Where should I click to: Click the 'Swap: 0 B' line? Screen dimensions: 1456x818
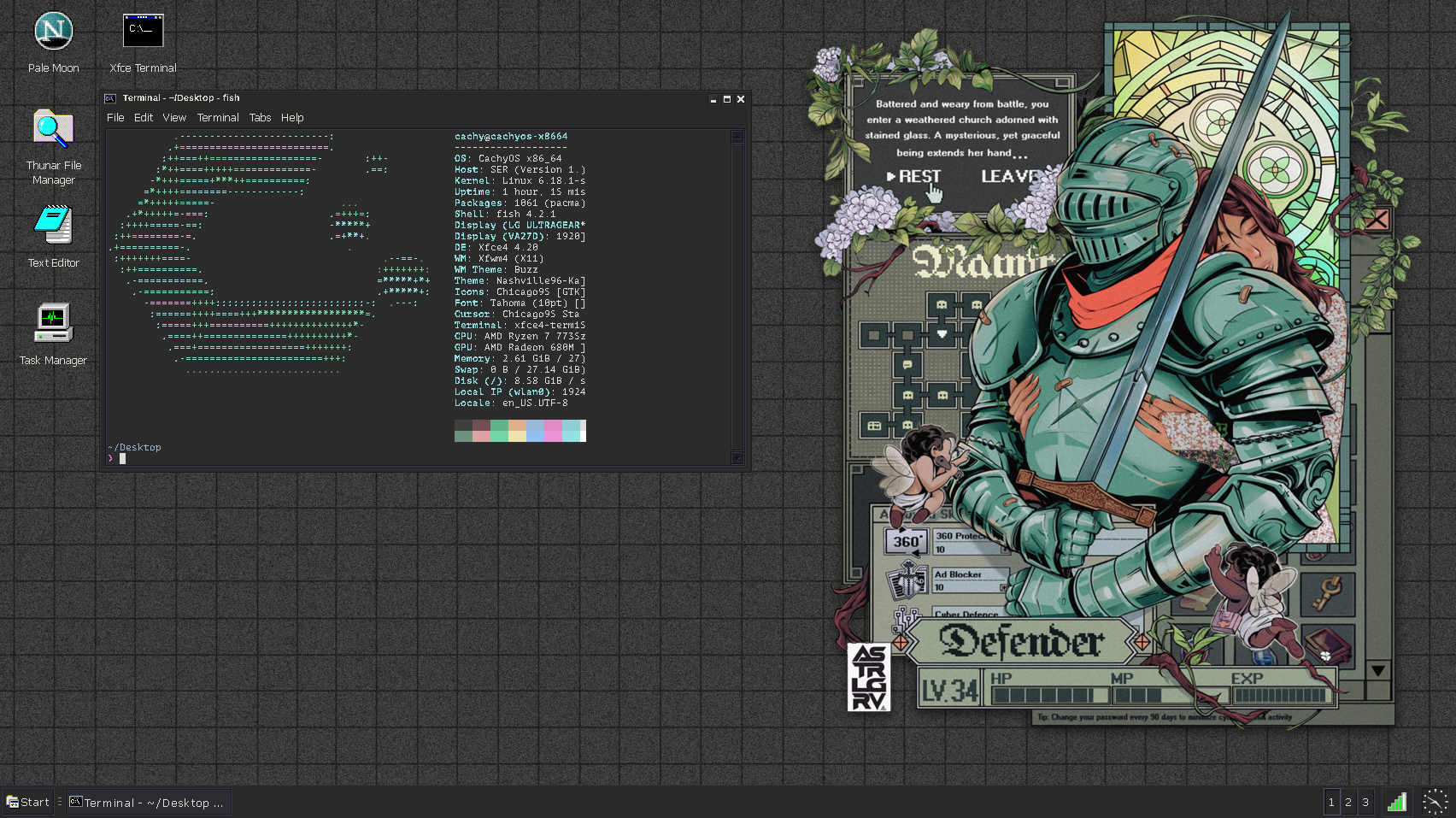(520, 370)
